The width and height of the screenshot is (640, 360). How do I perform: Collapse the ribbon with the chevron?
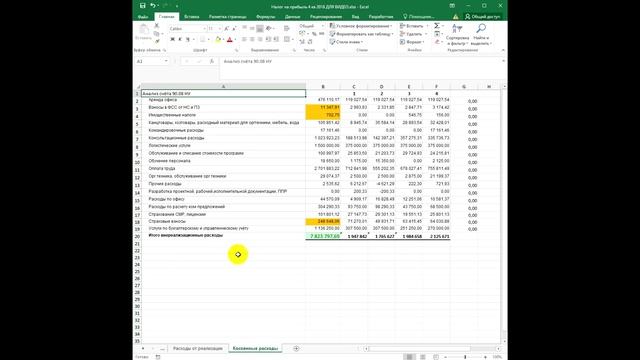click(503, 50)
